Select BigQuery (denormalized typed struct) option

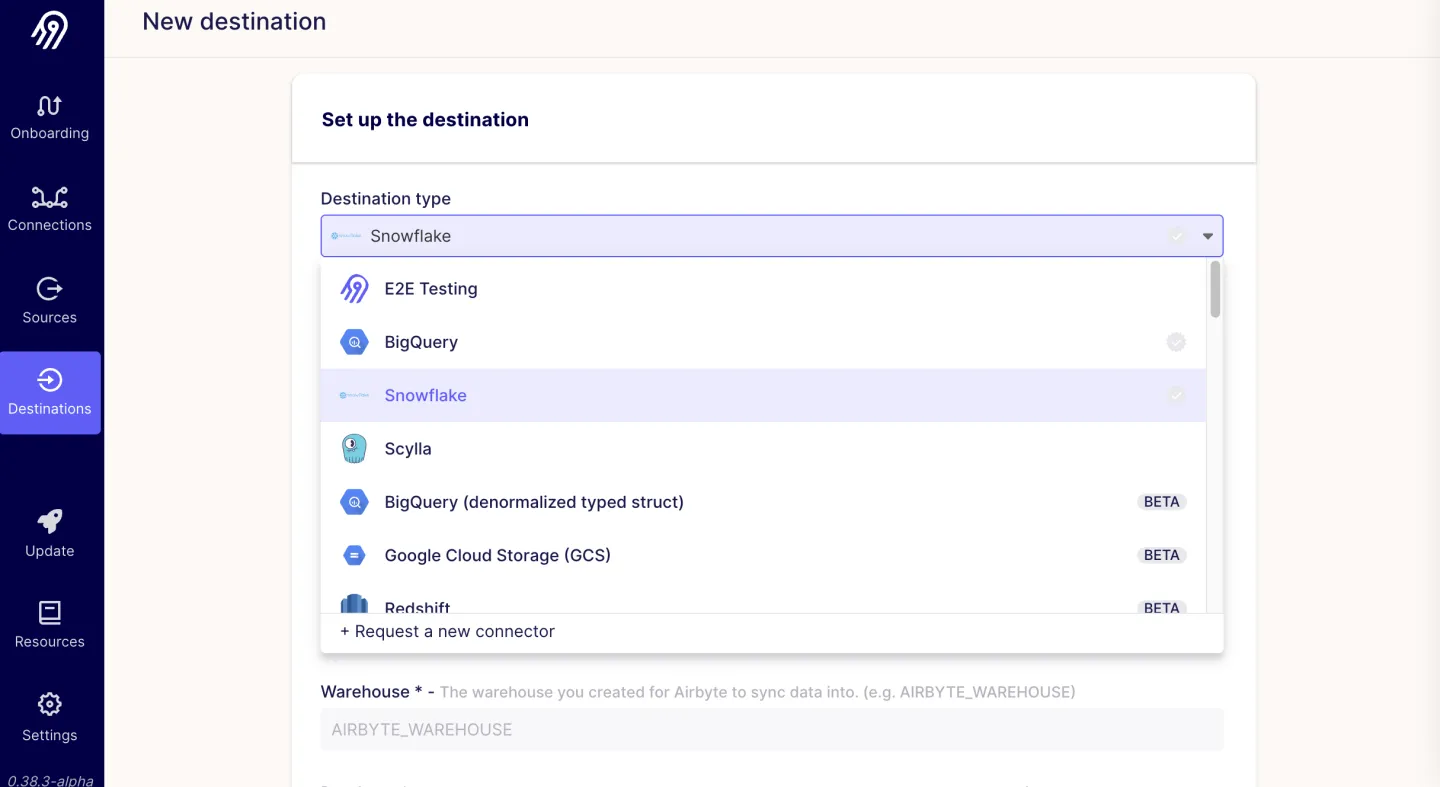point(534,502)
